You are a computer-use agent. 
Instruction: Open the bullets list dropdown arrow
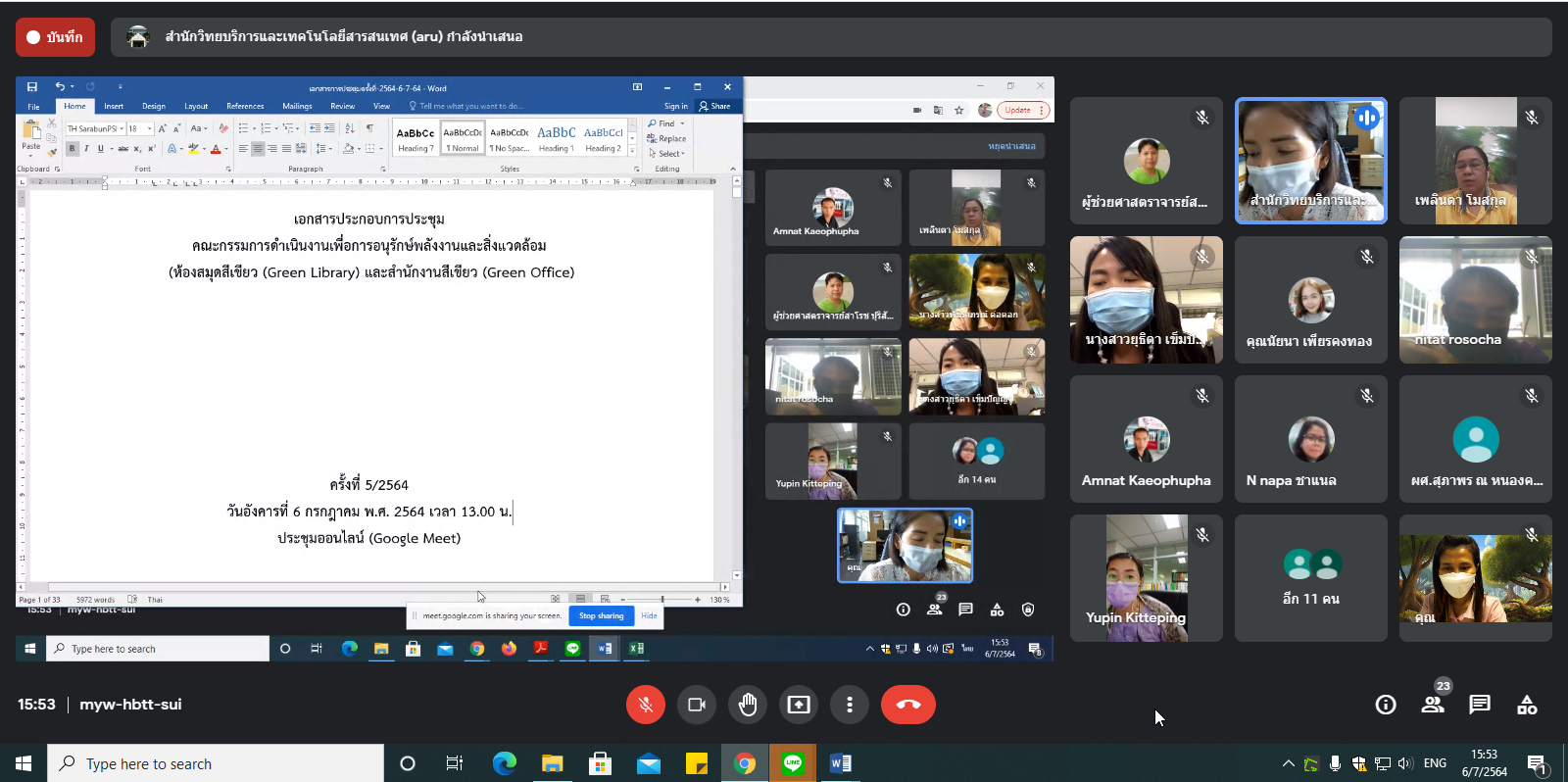pos(253,128)
